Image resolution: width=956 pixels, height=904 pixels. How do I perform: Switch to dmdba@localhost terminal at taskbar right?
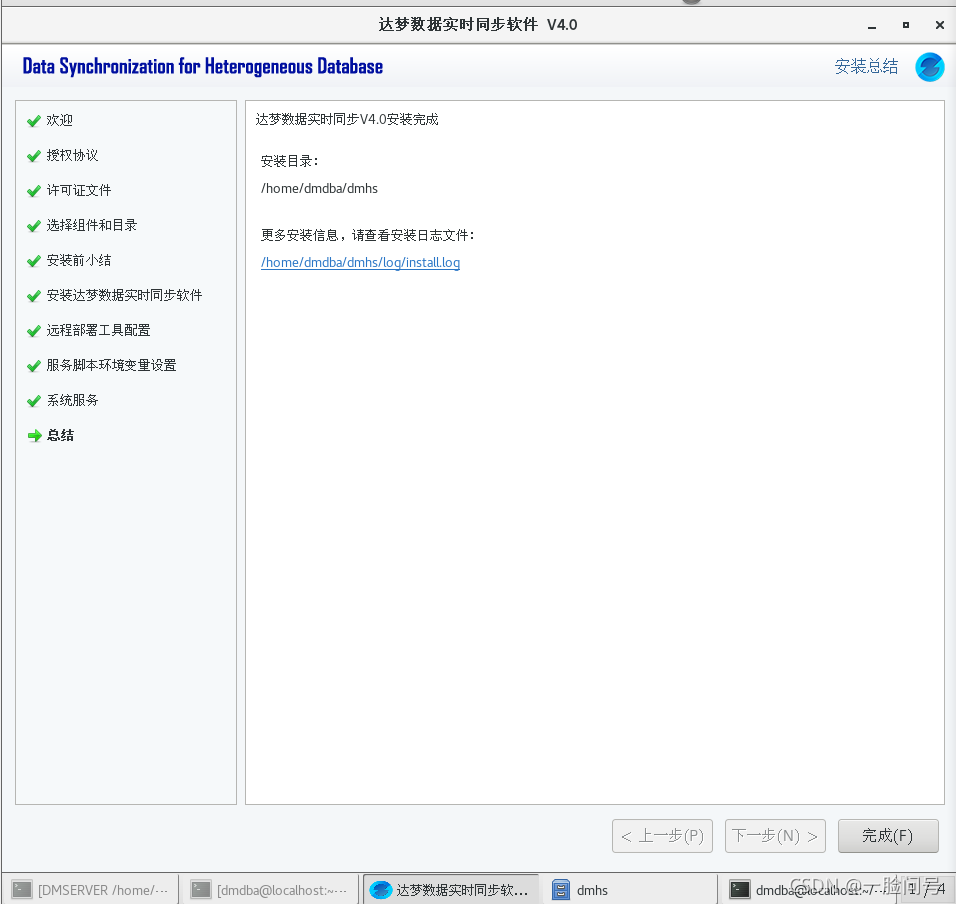click(x=808, y=890)
